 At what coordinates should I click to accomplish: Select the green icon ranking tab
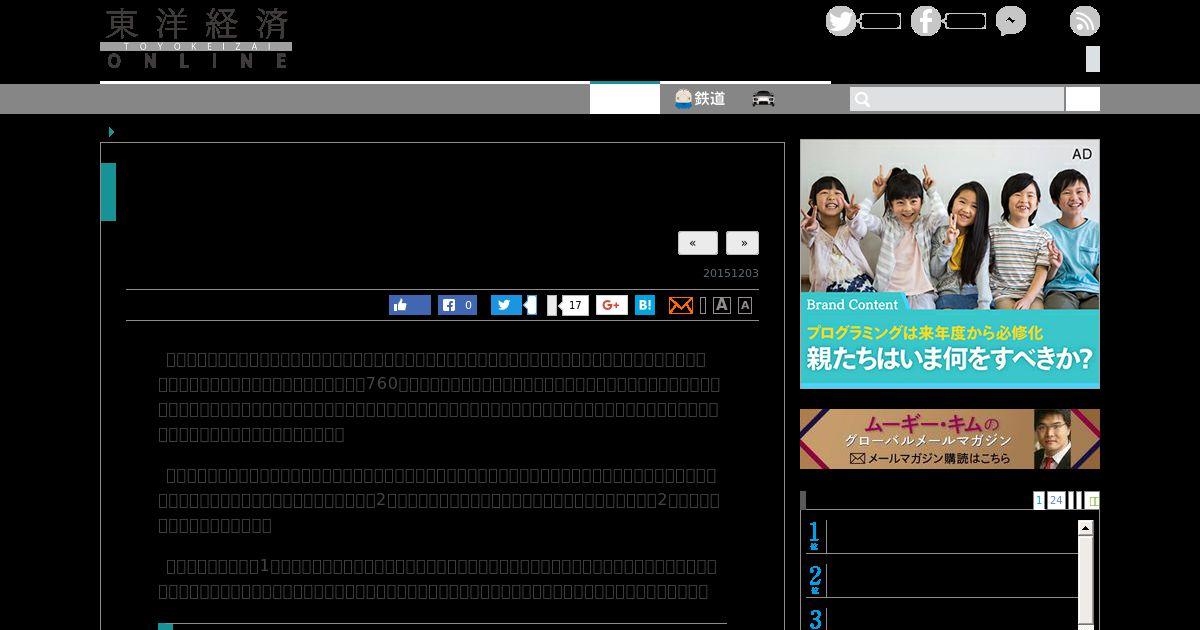click(x=1093, y=500)
